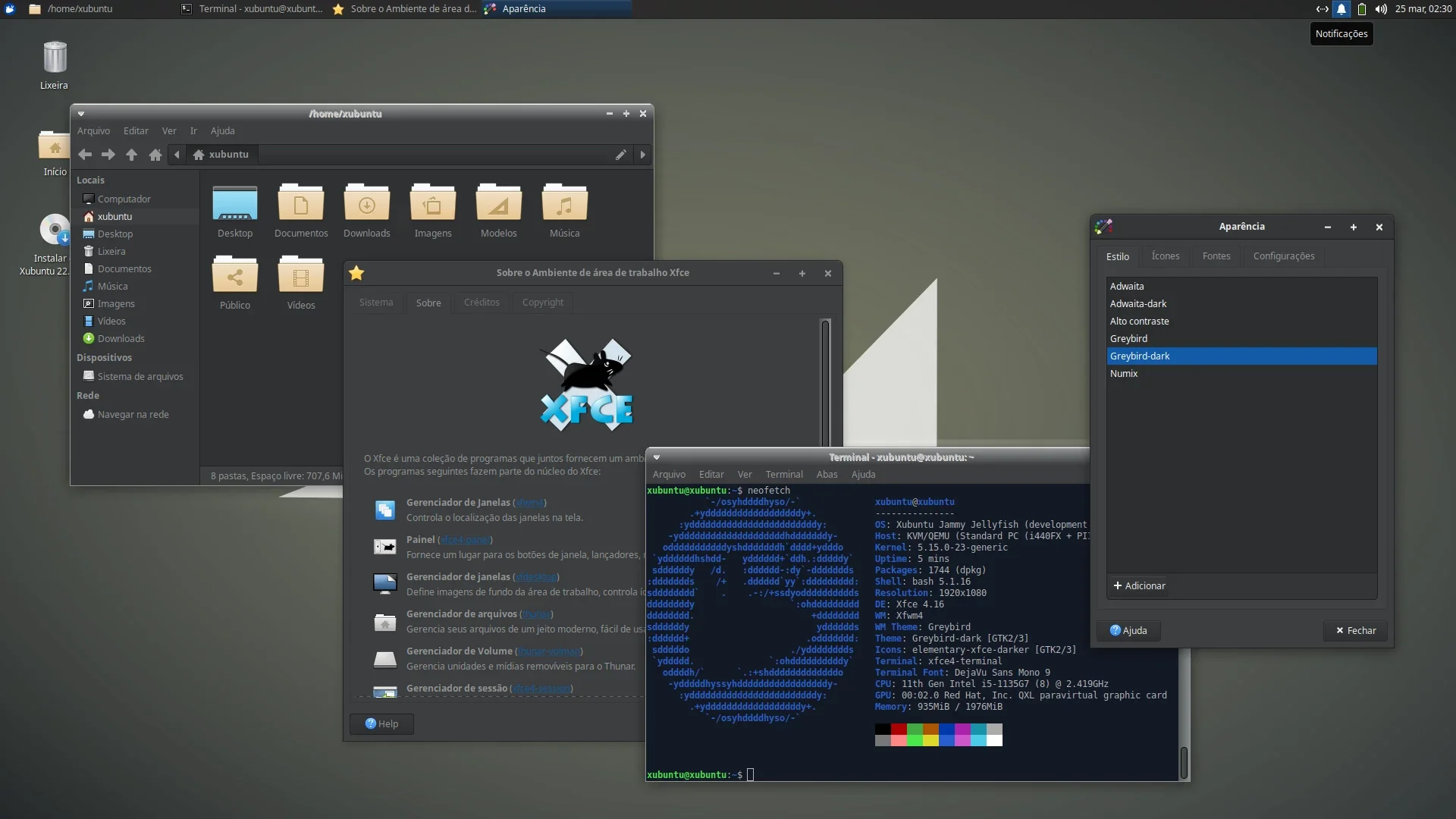
Task: Open the xfwm4 link
Action: [529, 503]
